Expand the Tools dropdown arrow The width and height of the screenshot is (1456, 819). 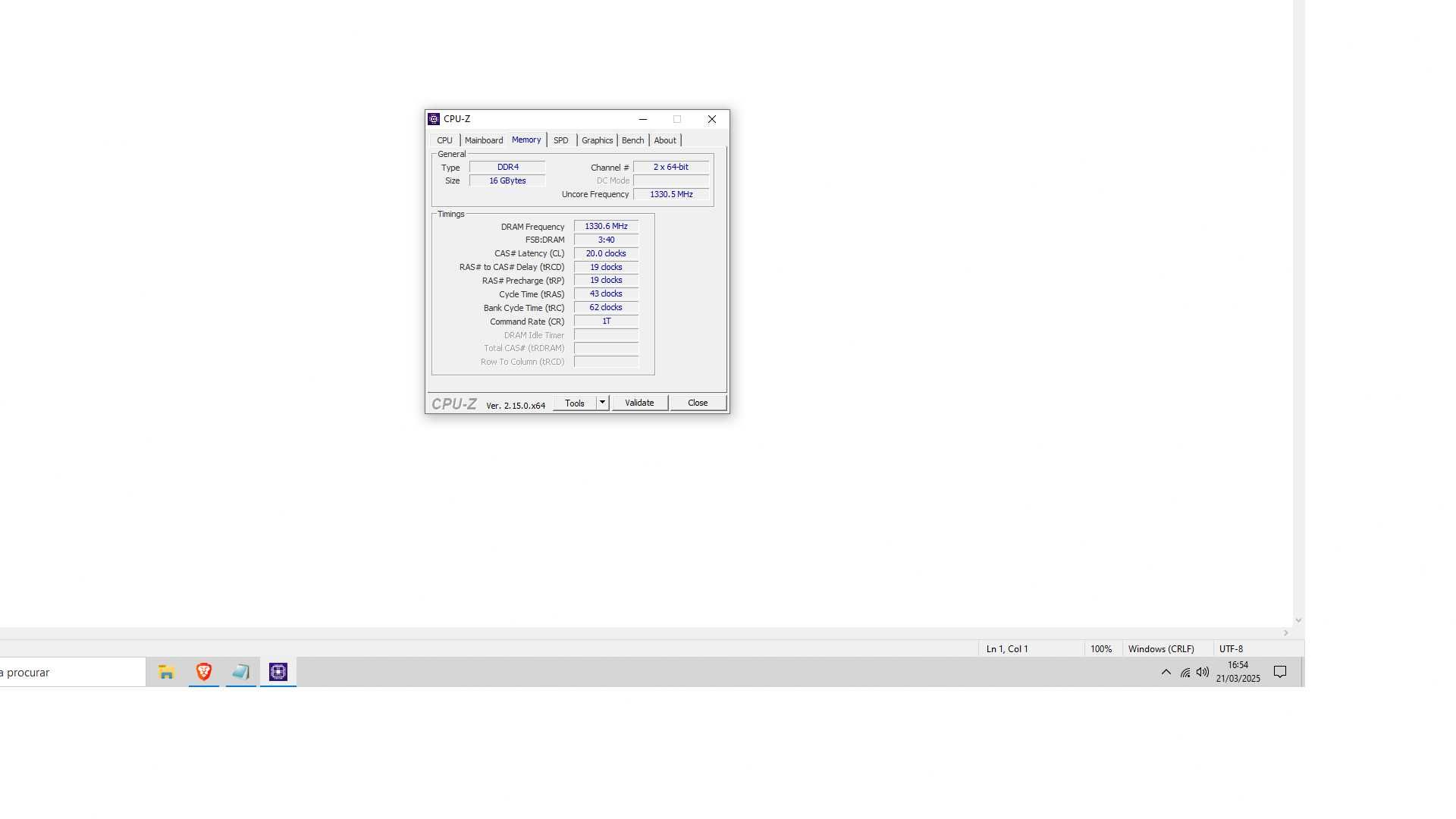603,403
